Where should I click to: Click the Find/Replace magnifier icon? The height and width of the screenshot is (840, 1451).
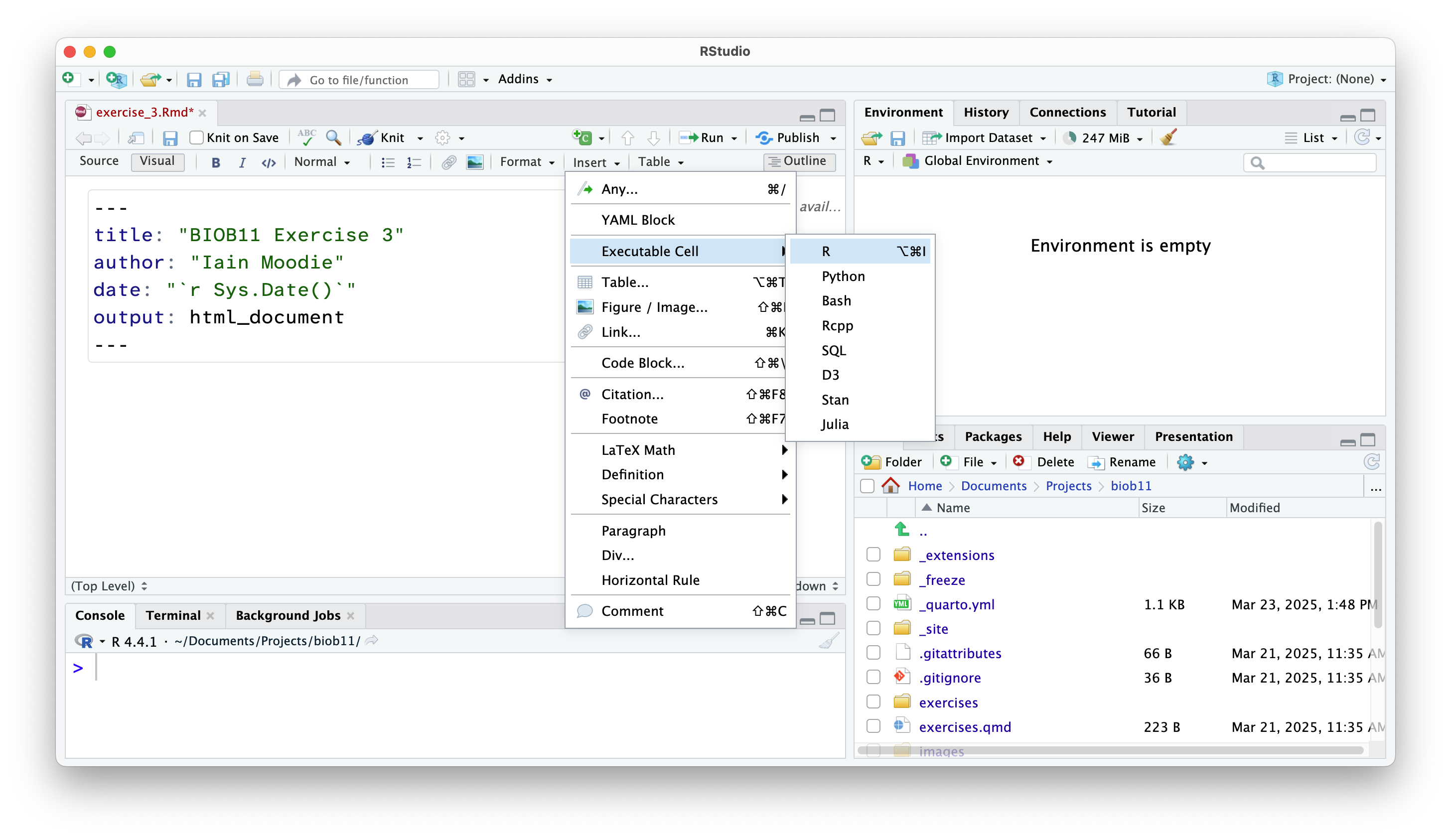pos(333,138)
